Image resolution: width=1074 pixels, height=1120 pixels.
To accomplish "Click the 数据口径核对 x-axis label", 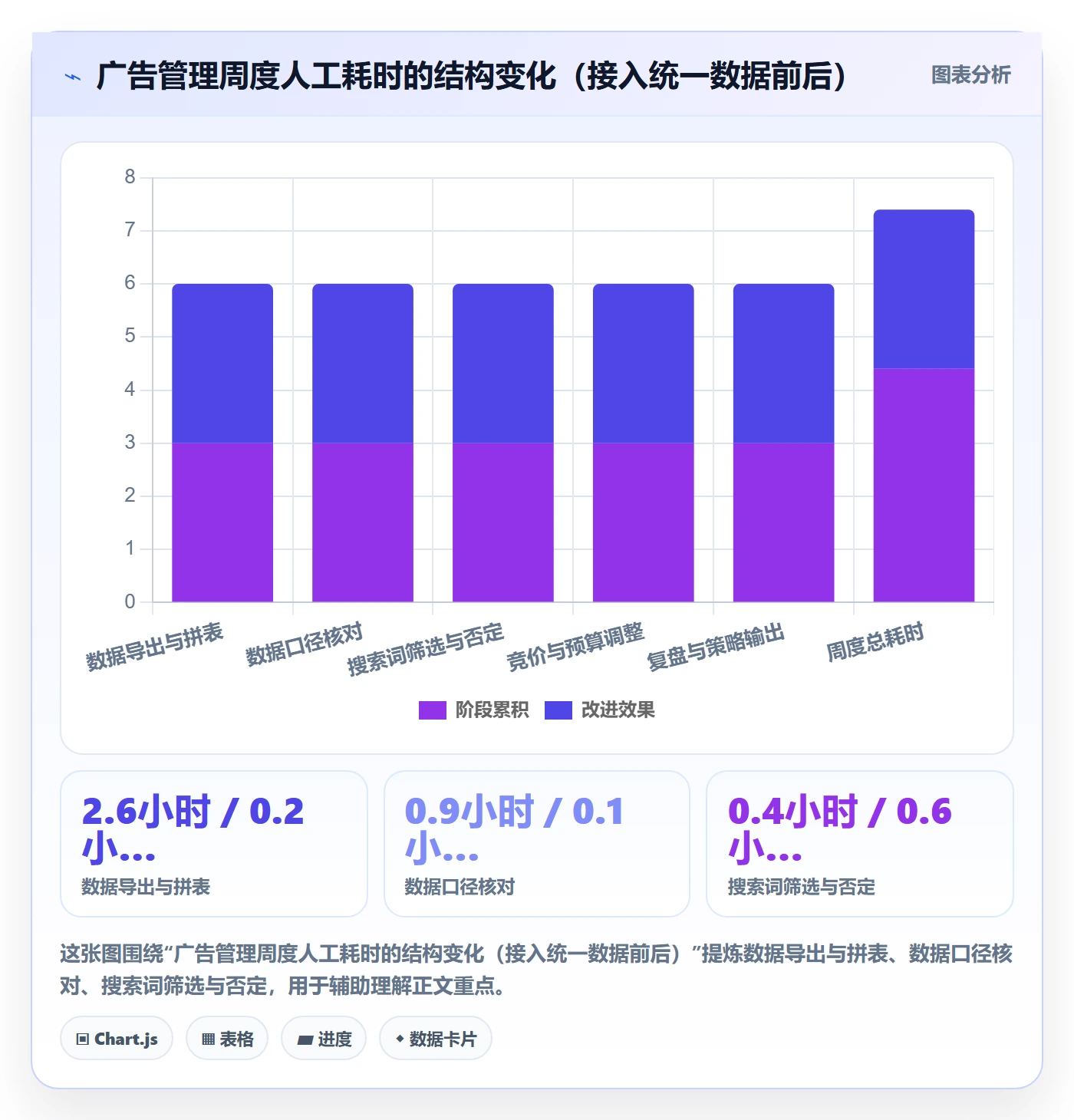I will point(304,644).
